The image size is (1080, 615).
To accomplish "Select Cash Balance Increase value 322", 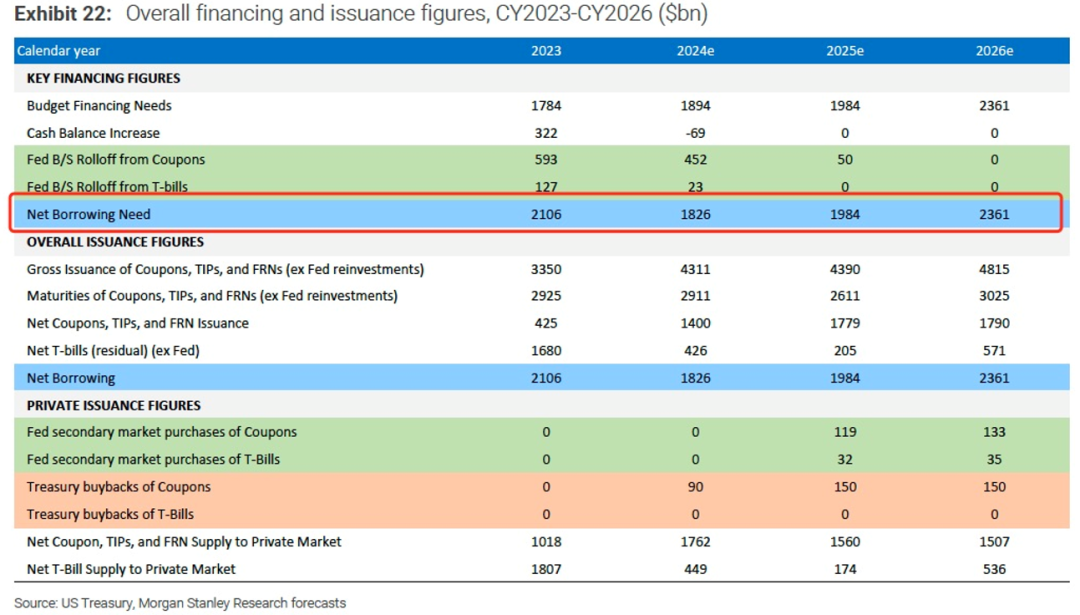I will coord(546,133).
